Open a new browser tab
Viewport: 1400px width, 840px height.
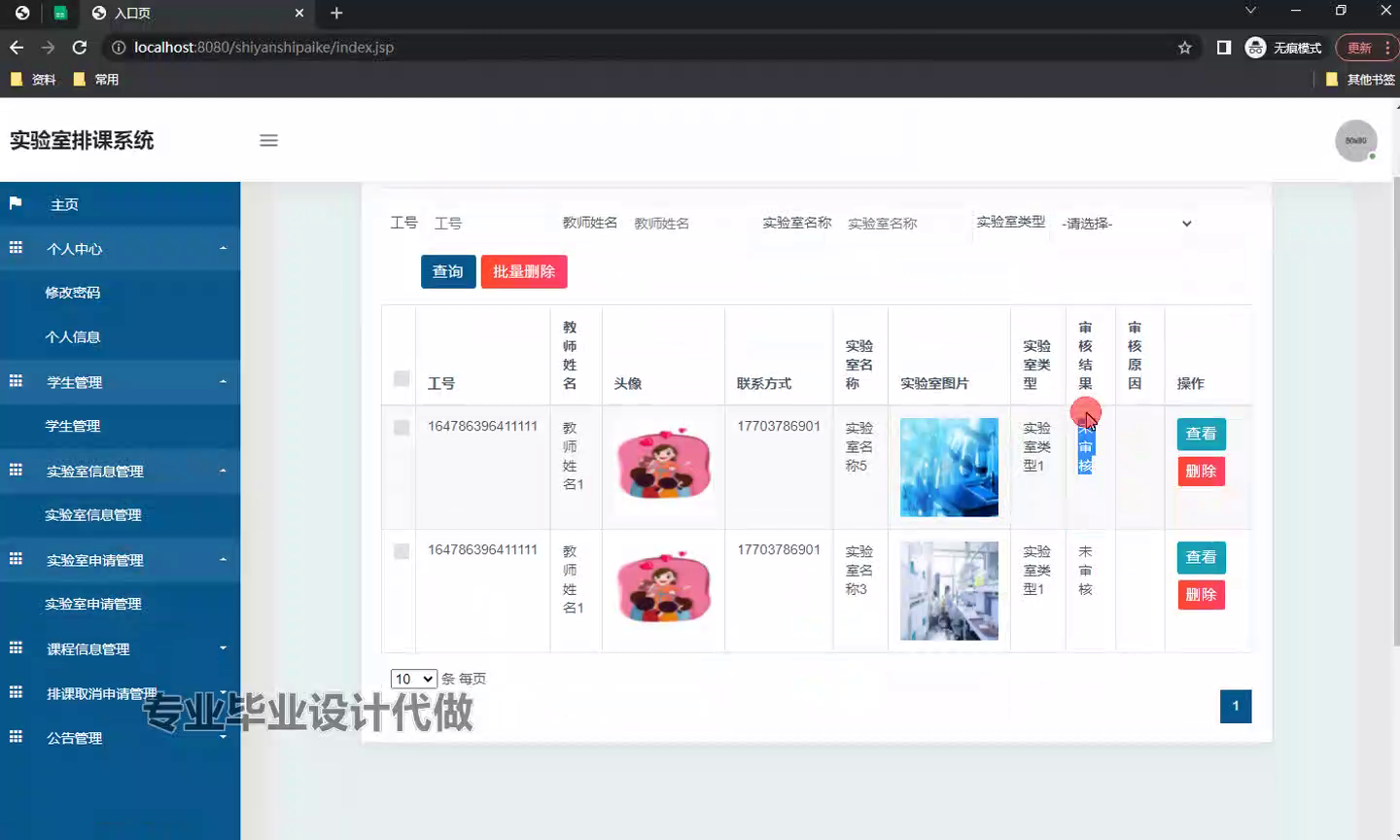coord(336,13)
